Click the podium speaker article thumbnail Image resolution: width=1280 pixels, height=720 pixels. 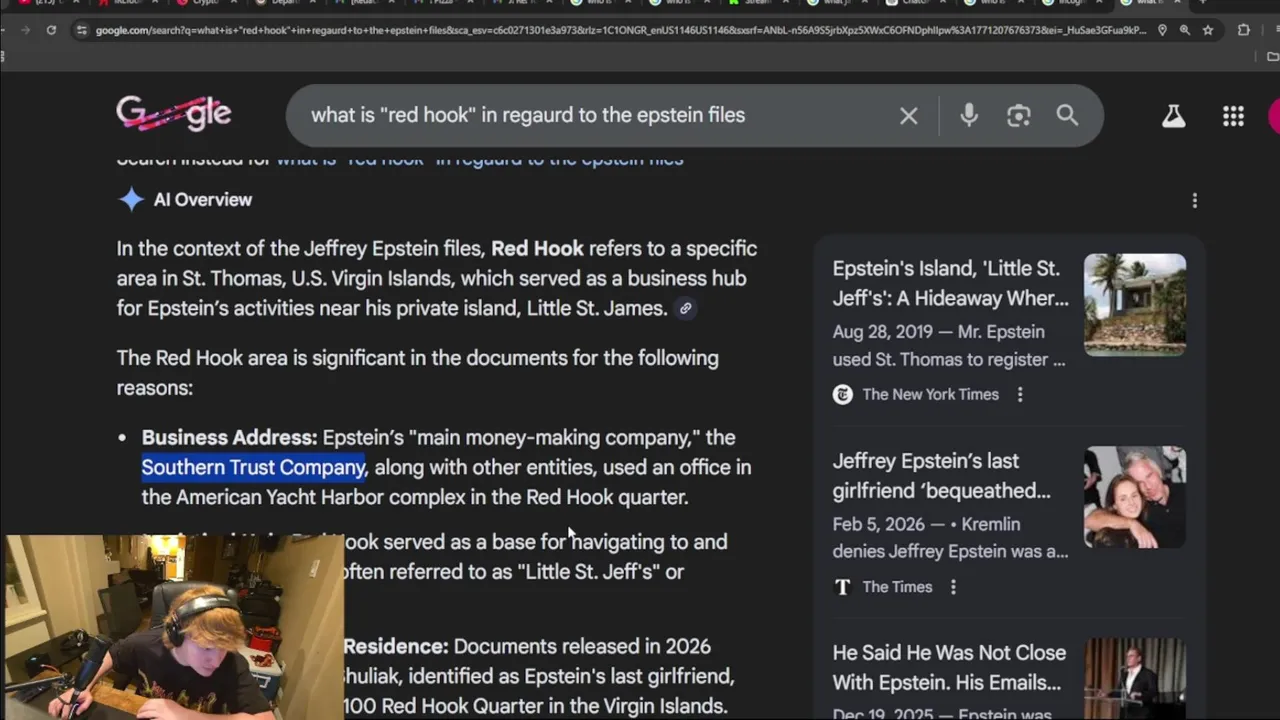pyautogui.click(x=1135, y=679)
